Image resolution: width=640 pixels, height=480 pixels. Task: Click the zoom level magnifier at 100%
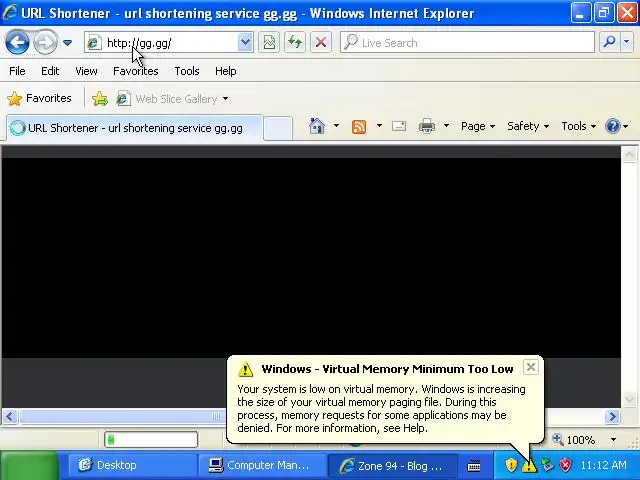coord(558,440)
